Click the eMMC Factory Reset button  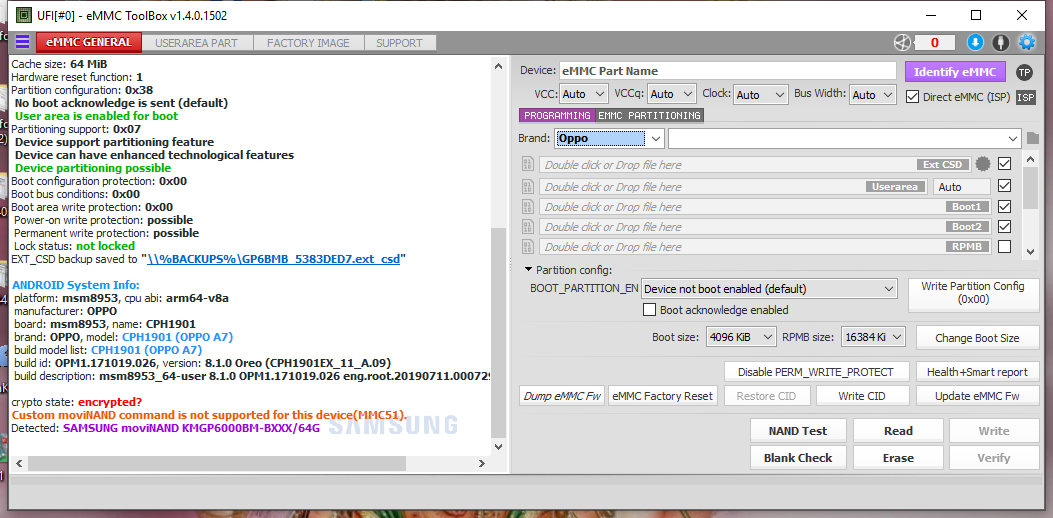663,396
